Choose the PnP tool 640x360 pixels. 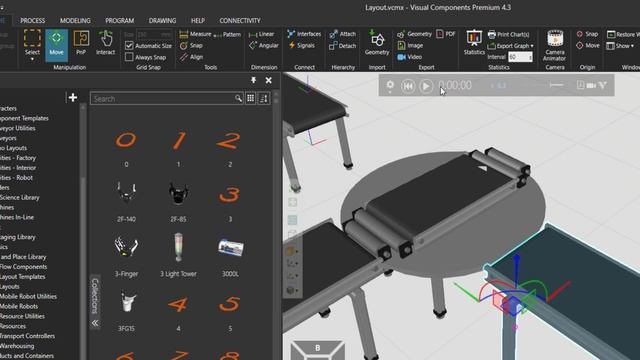pos(81,42)
